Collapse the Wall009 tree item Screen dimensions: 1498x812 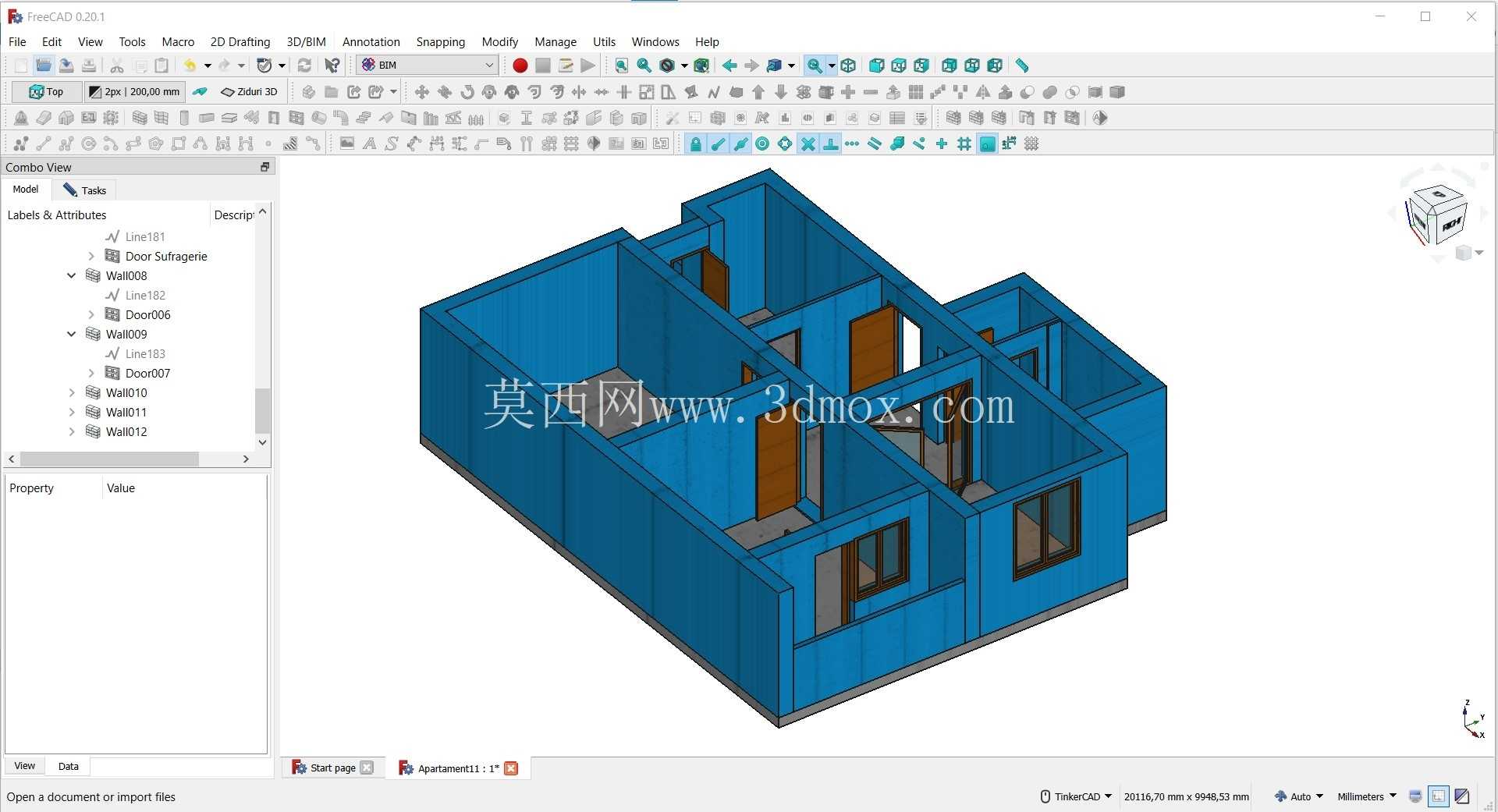pyautogui.click(x=72, y=334)
